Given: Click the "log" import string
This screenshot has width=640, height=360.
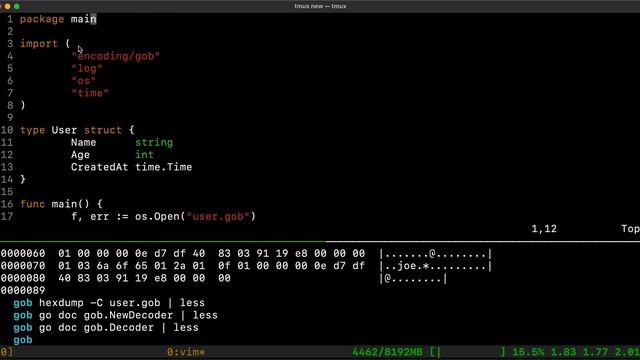Looking at the screenshot, I should point(87,69).
